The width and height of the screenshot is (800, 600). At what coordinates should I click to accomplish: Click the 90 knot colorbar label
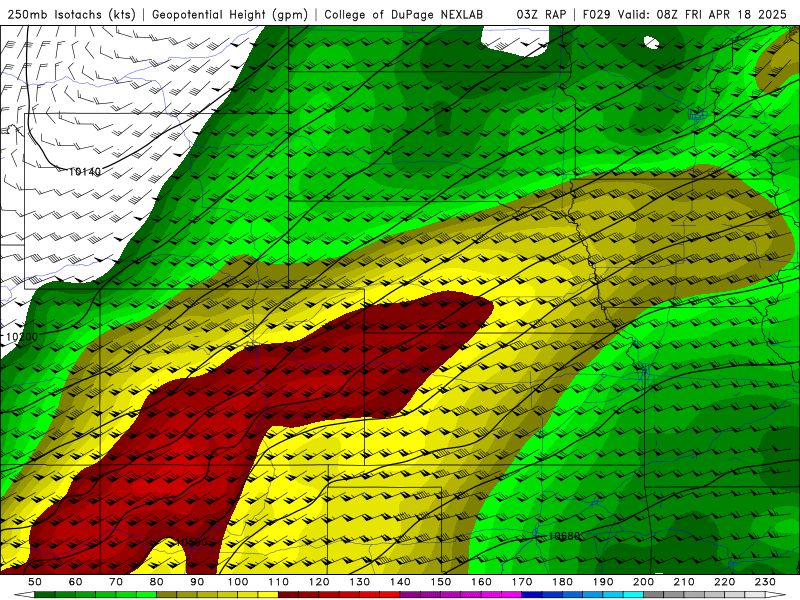tap(197, 582)
